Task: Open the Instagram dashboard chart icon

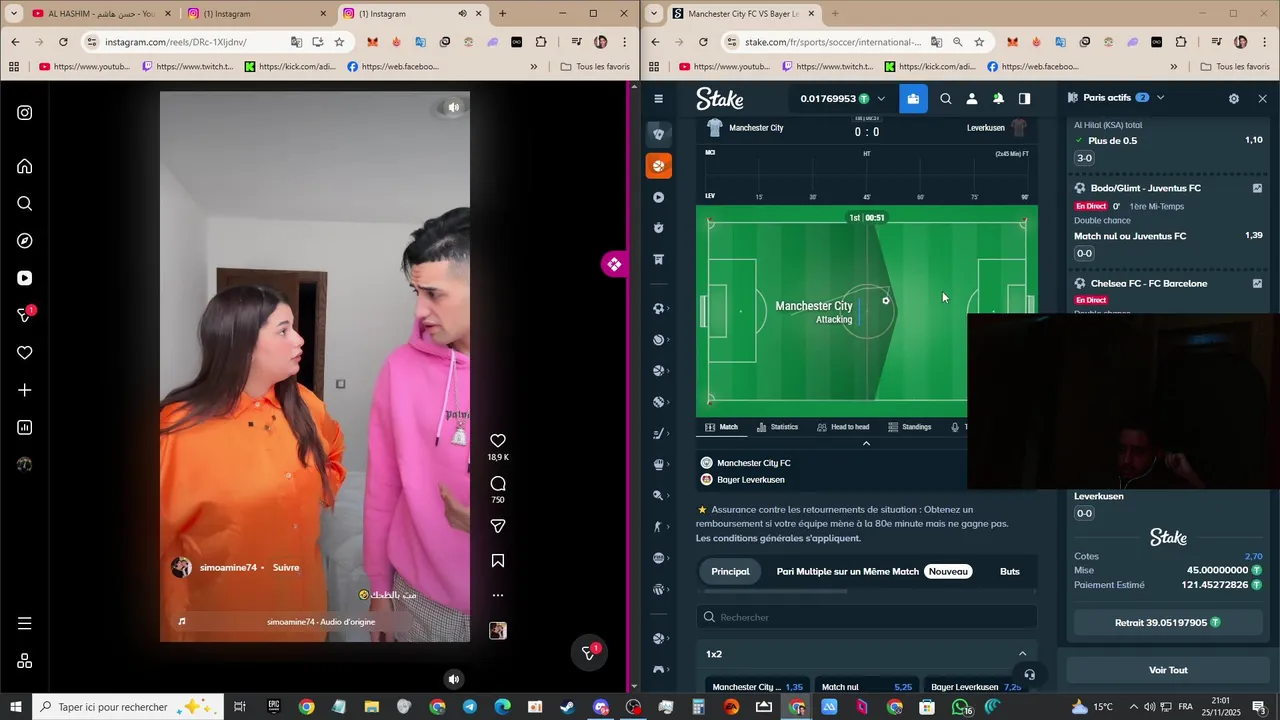Action: point(25,428)
